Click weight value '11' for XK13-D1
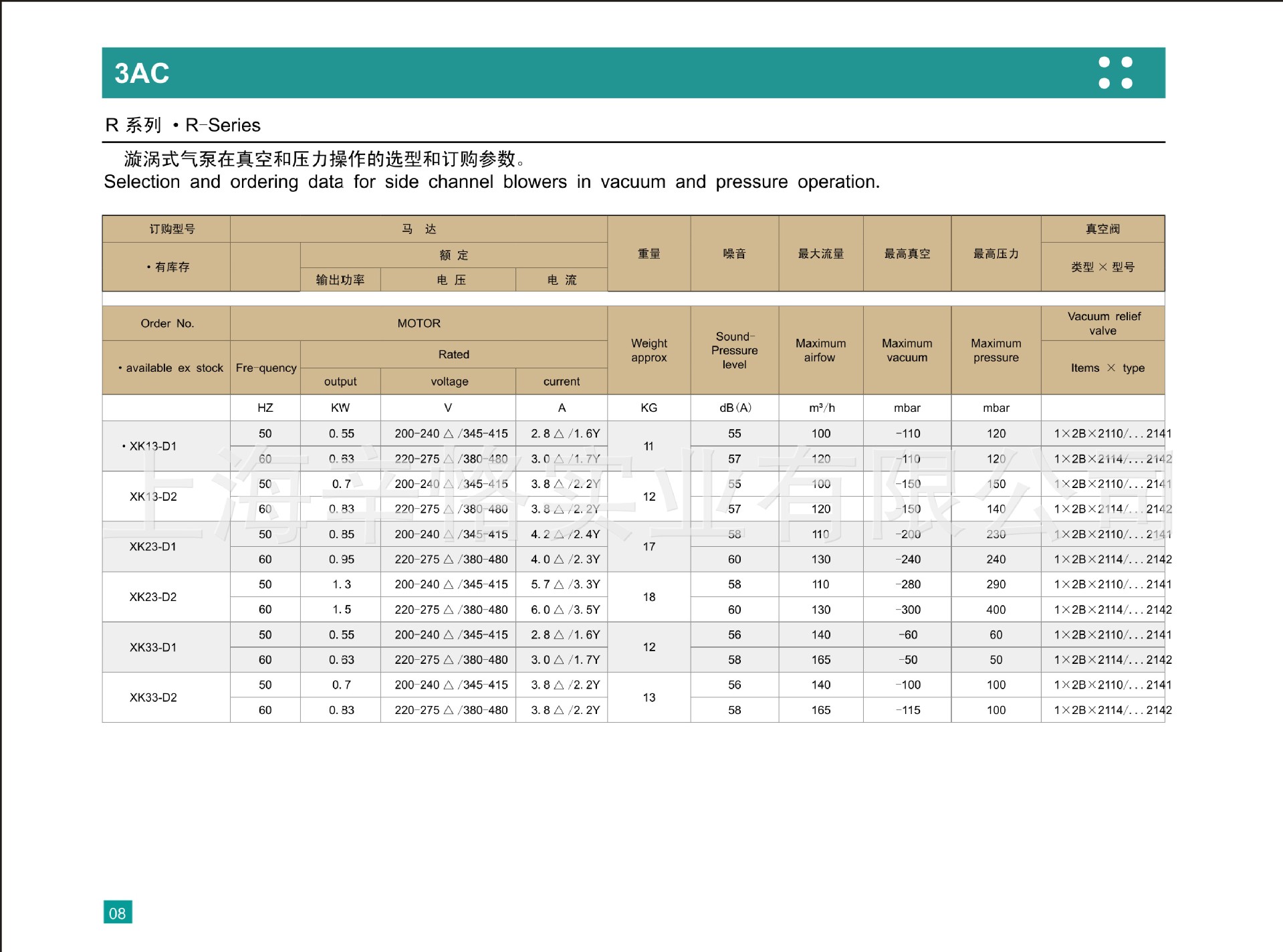1283x952 pixels. coord(649,447)
